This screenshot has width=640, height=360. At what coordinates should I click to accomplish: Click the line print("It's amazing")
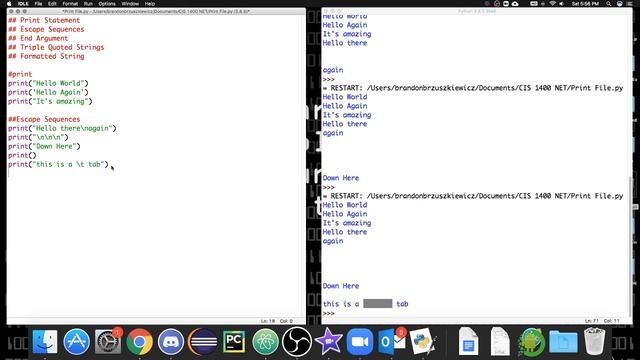tap(50, 101)
